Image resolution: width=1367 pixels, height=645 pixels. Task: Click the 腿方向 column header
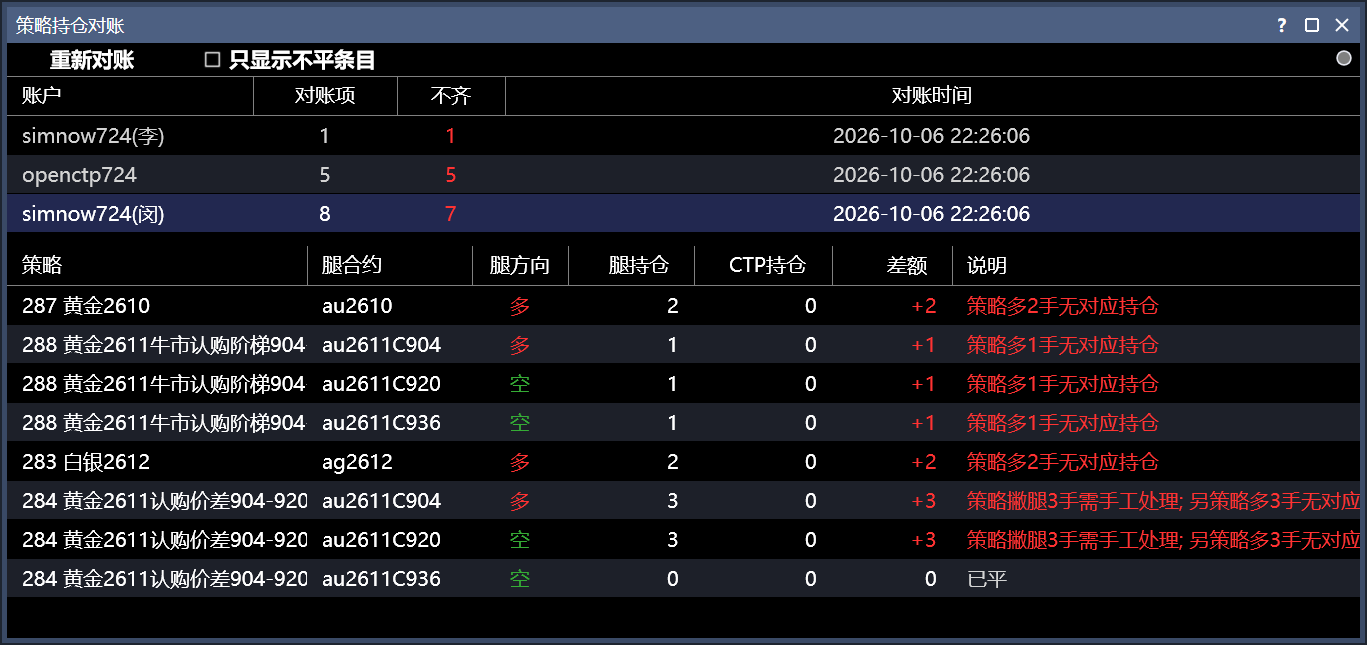coord(520,266)
